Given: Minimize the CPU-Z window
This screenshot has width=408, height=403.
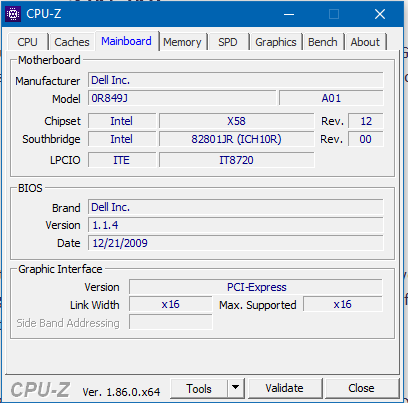Looking at the screenshot, I should [289, 14].
